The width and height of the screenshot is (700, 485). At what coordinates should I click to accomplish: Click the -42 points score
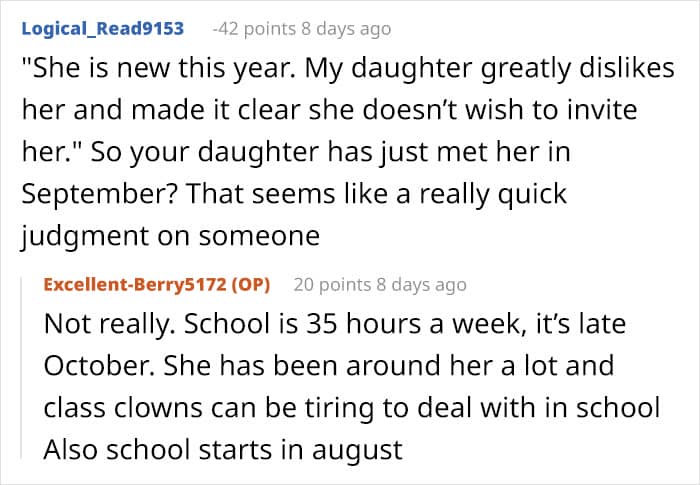click(x=255, y=29)
